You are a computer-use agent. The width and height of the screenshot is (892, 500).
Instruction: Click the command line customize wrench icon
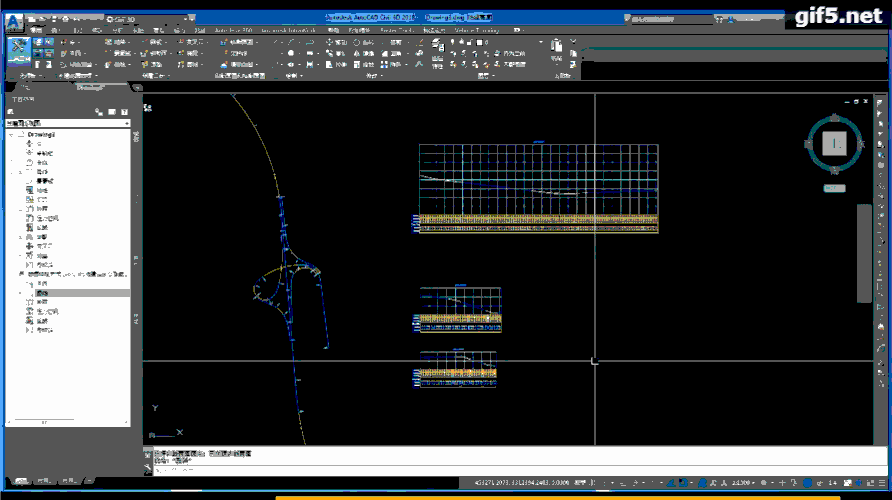[148, 468]
